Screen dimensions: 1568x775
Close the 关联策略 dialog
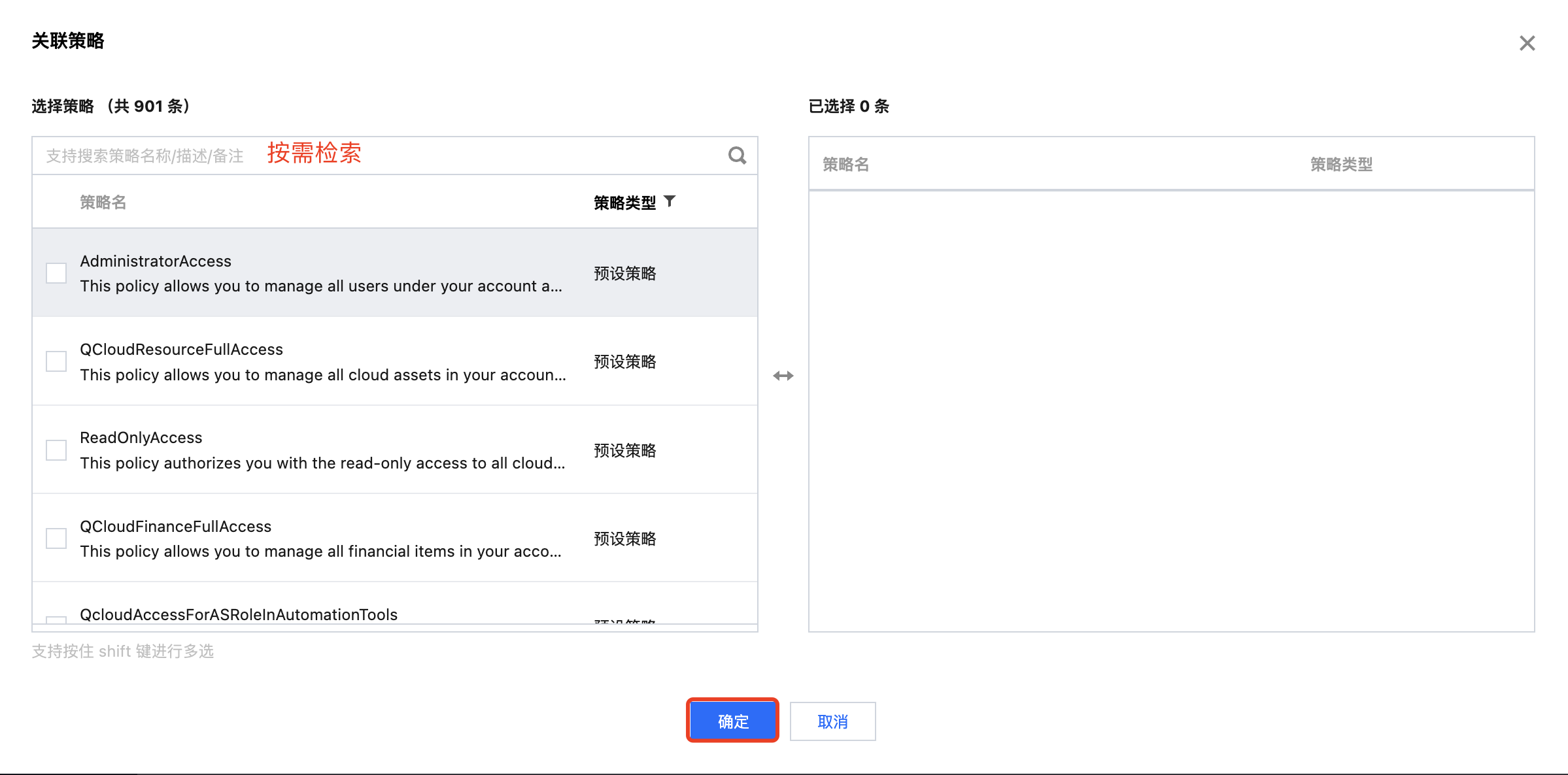[x=1527, y=43]
